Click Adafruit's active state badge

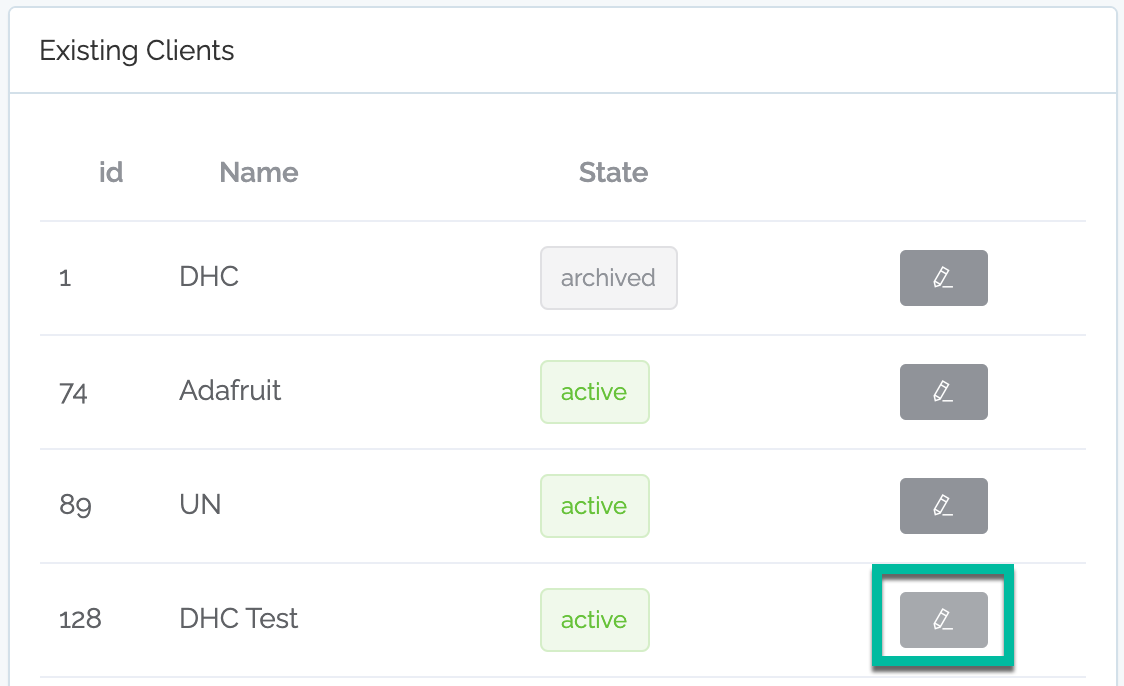click(x=594, y=392)
